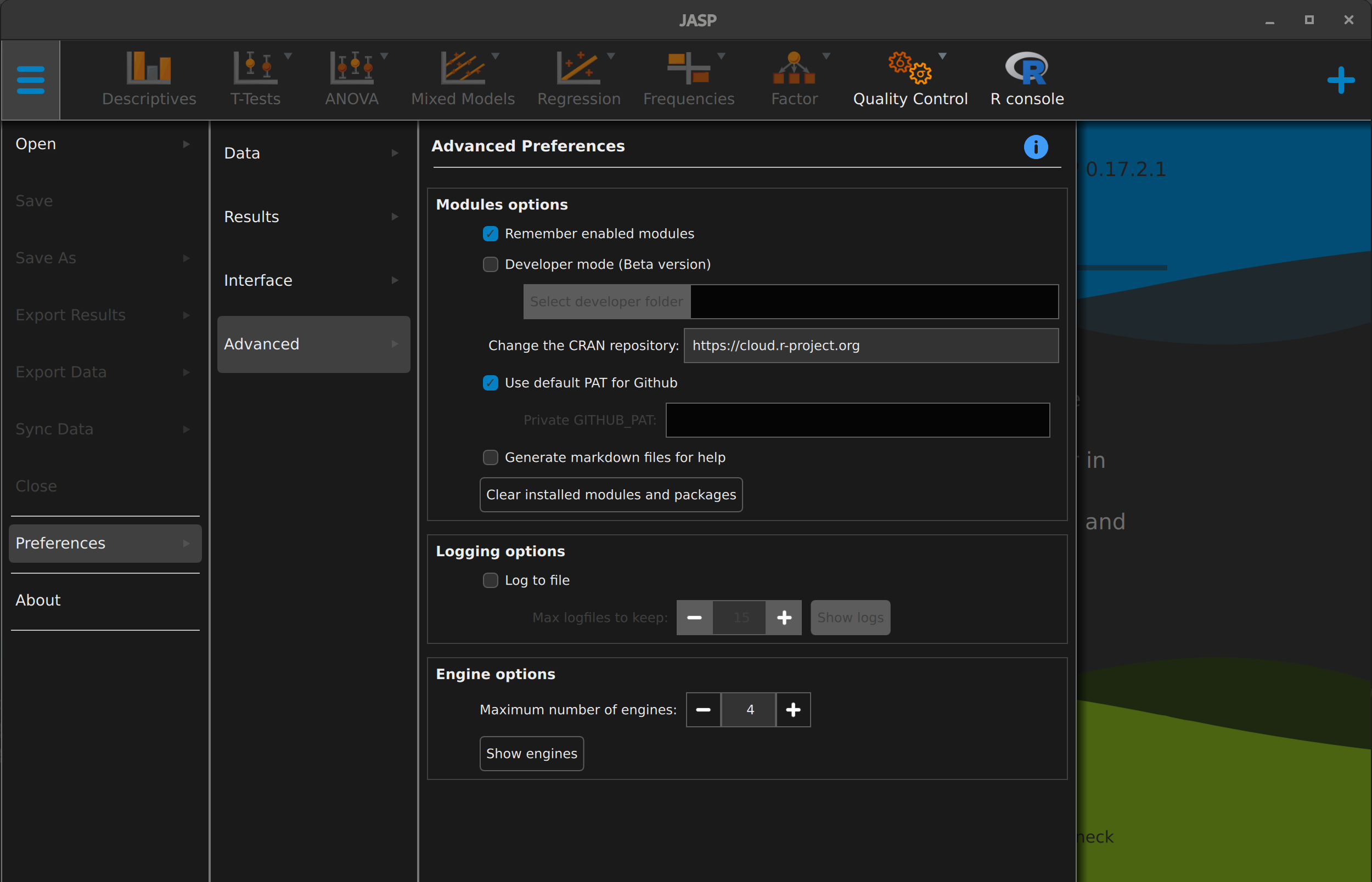Expand the Mixed Models dropdown arrow
This screenshot has width=1372, height=882.
pos(496,56)
